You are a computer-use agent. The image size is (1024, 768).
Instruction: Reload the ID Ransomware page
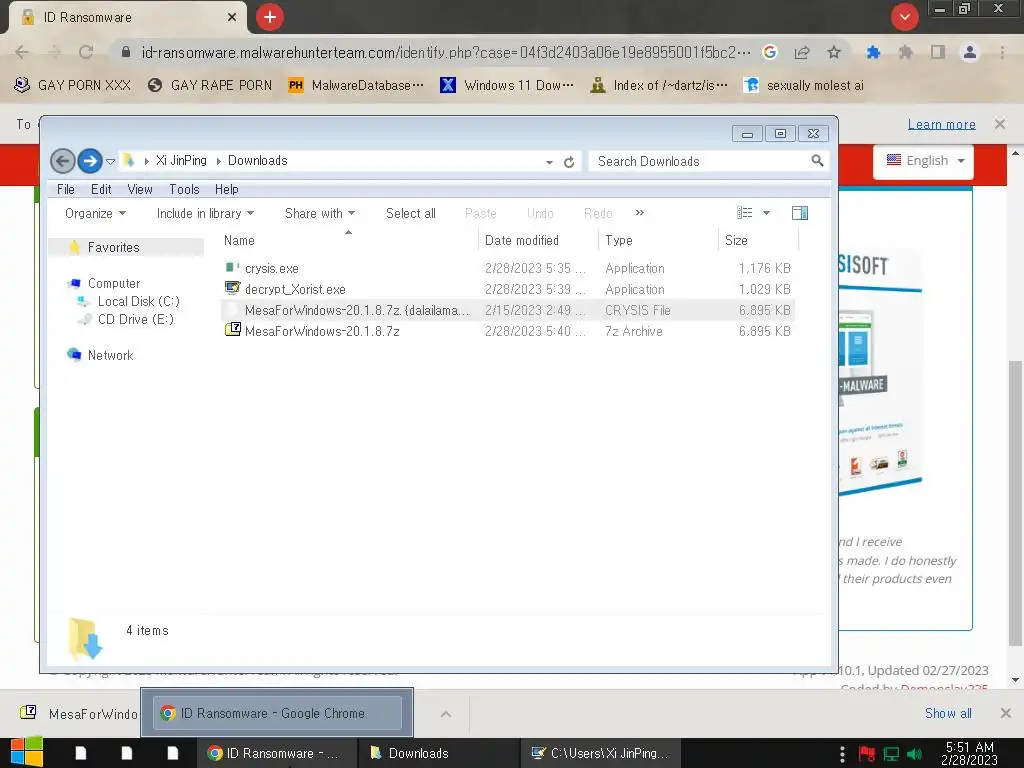pos(86,52)
